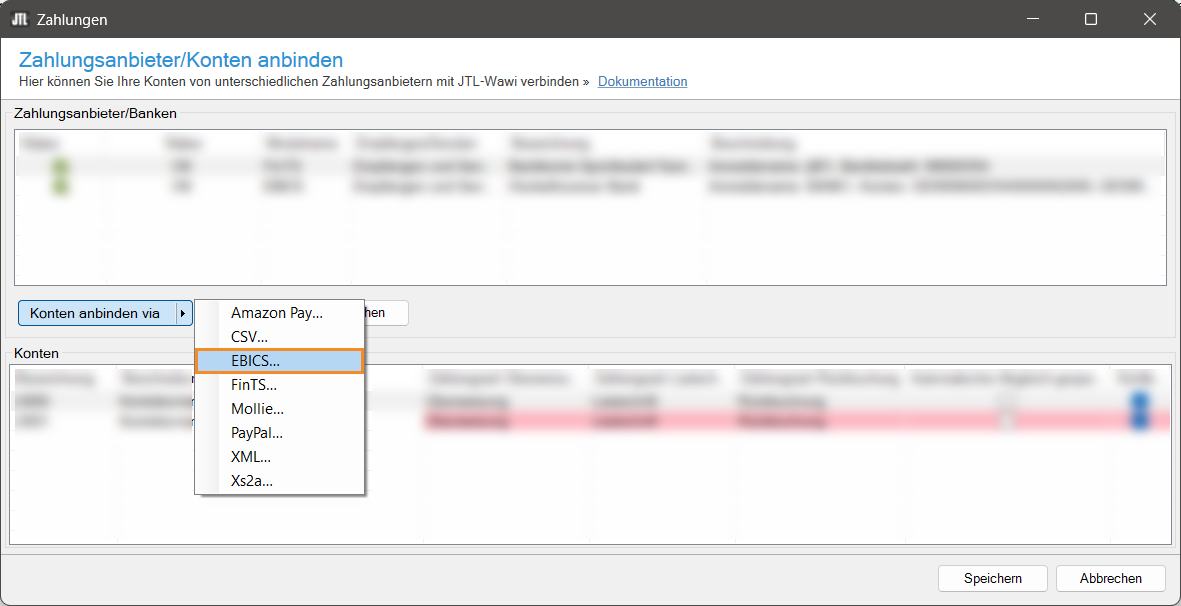Image resolution: width=1181 pixels, height=606 pixels.
Task: Choose 'Xs2a...' at the menu bottom
Action: [x=252, y=480]
